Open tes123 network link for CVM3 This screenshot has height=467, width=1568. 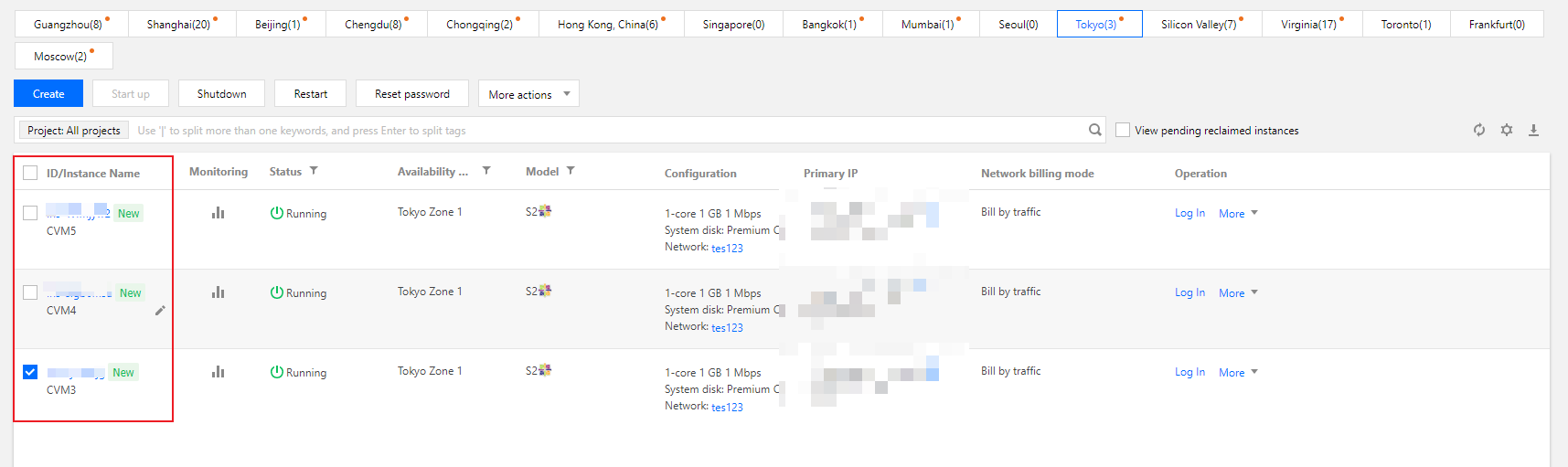(x=727, y=407)
